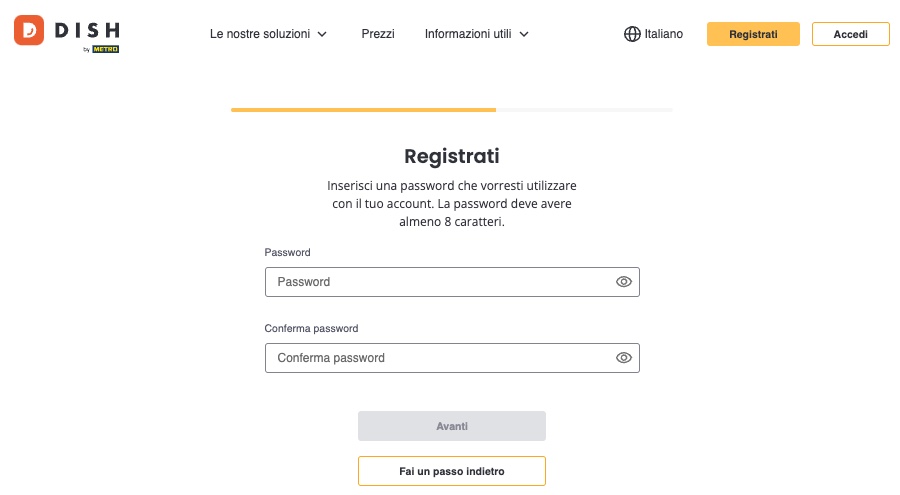Click the Avanti button
Image resolution: width=900 pixels, height=495 pixels.
coord(452,426)
